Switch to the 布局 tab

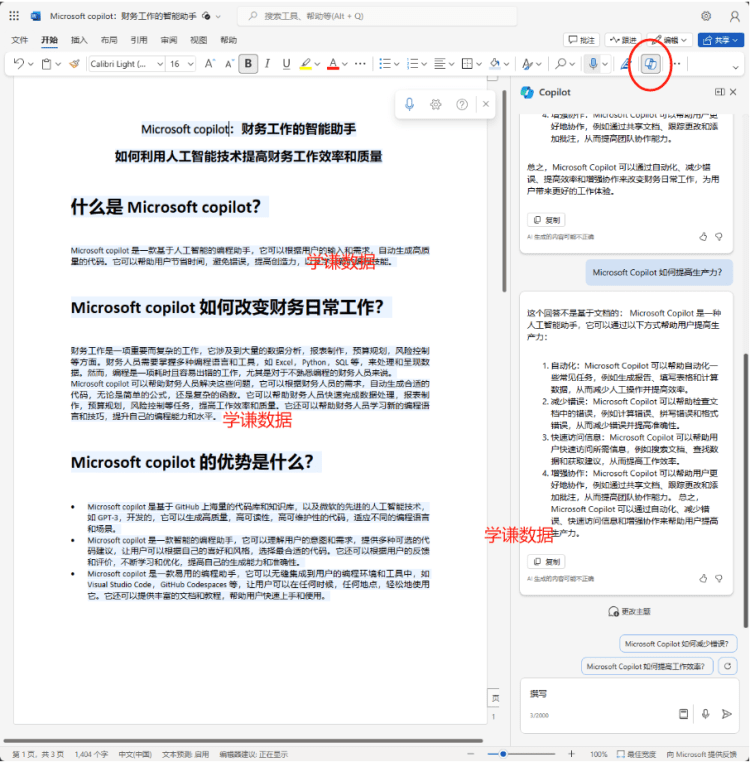click(109, 40)
